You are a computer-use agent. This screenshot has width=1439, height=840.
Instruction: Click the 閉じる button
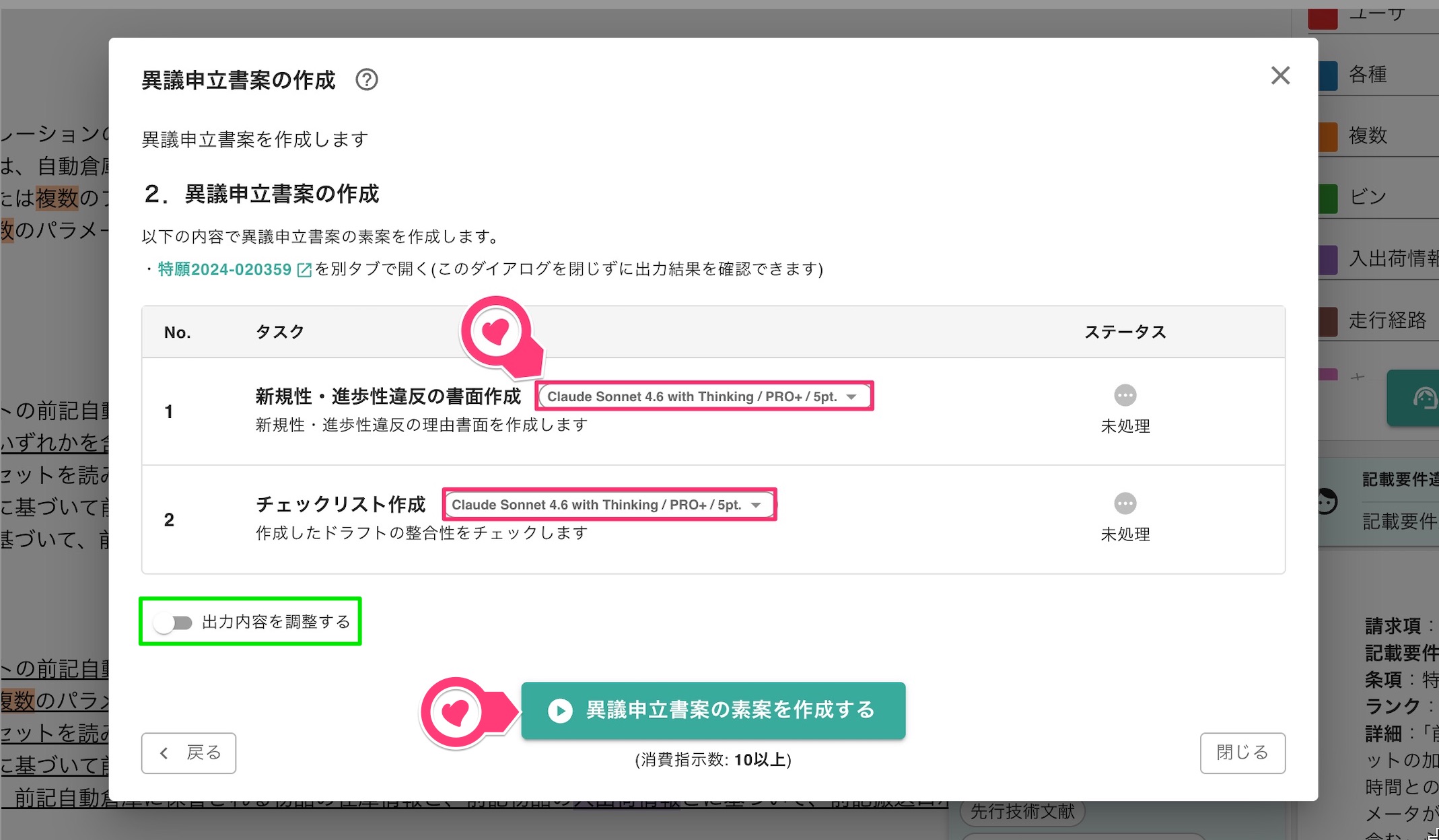pos(1242,753)
